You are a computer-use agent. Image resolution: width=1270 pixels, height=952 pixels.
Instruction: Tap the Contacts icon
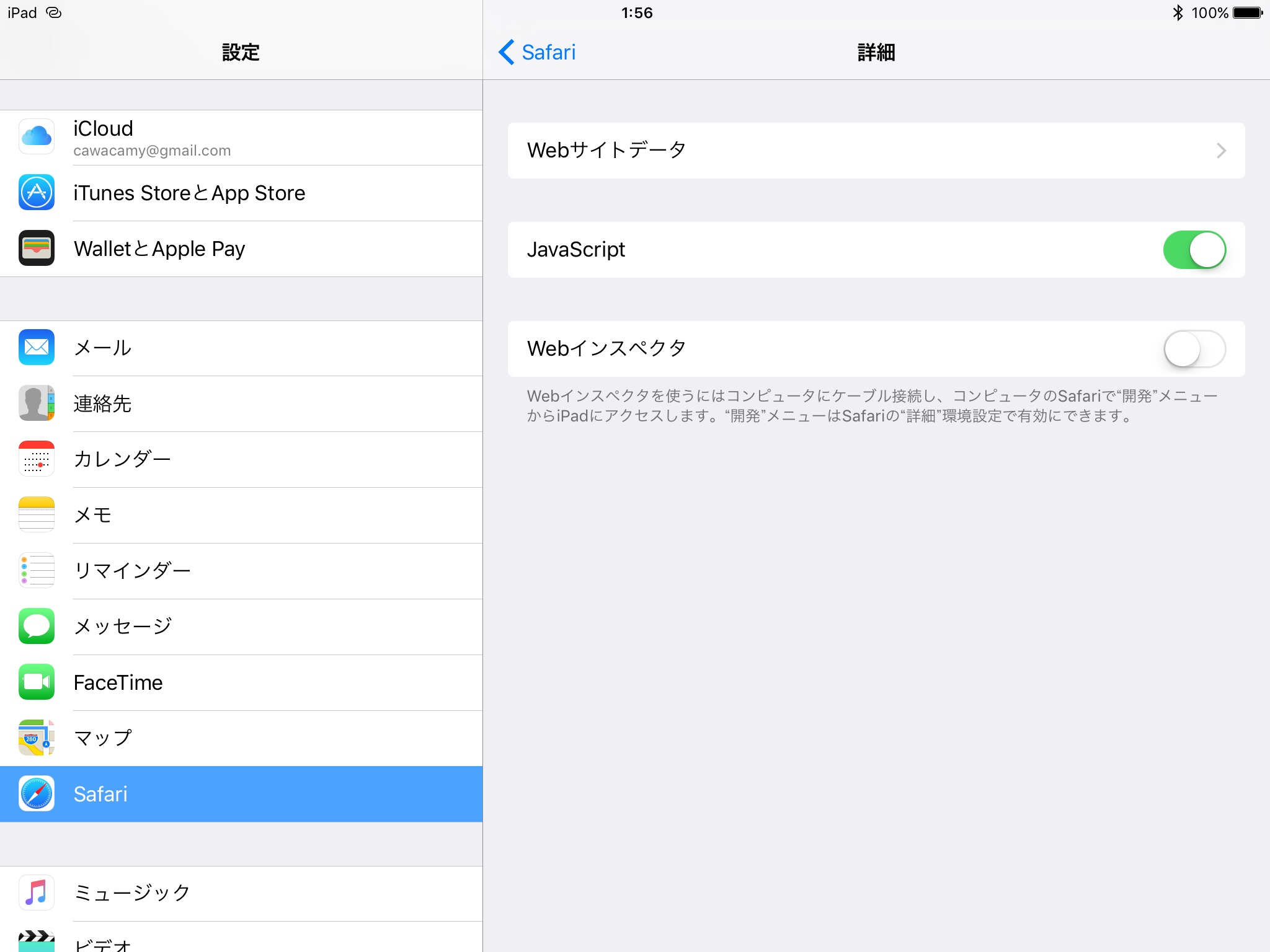point(37,403)
